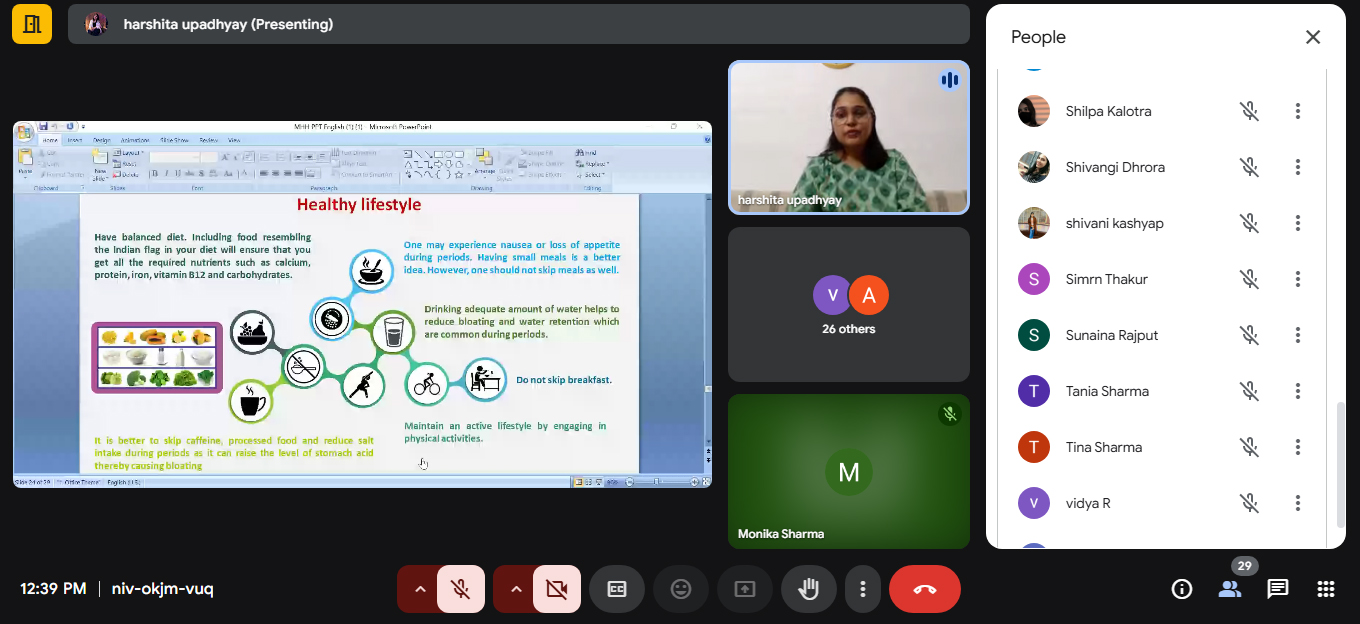The height and width of the screenshot is (624, 1360).
Task: Open the emoji reactions button
Action: 681,589
